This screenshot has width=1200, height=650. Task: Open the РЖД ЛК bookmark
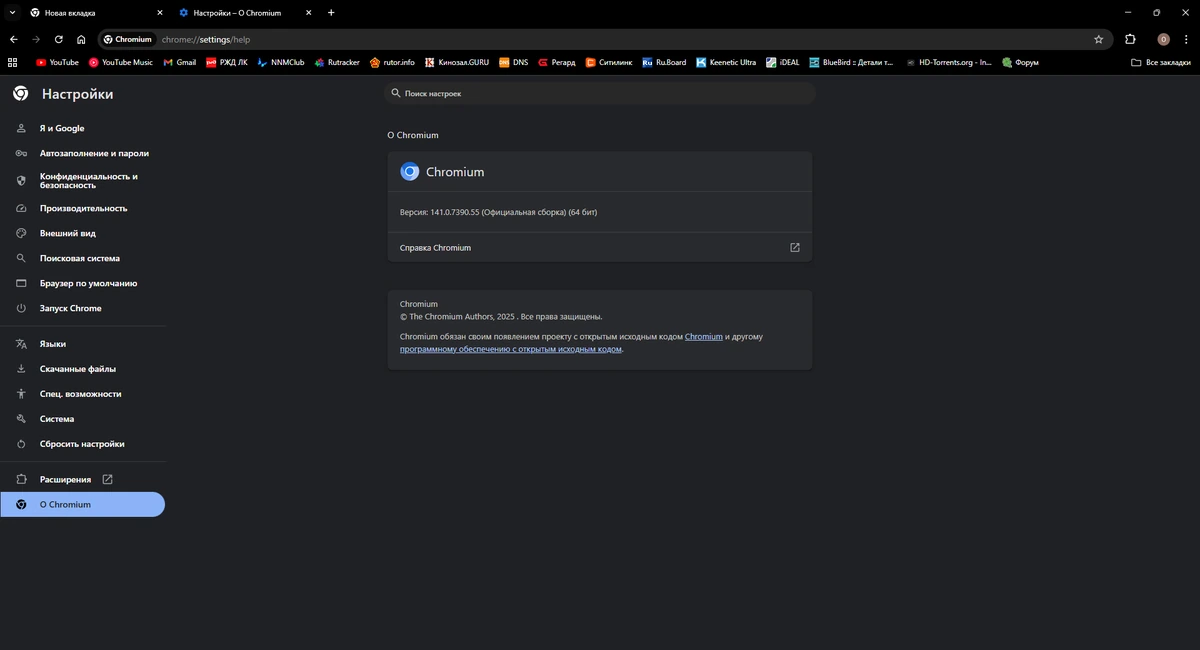pos(227,62)
